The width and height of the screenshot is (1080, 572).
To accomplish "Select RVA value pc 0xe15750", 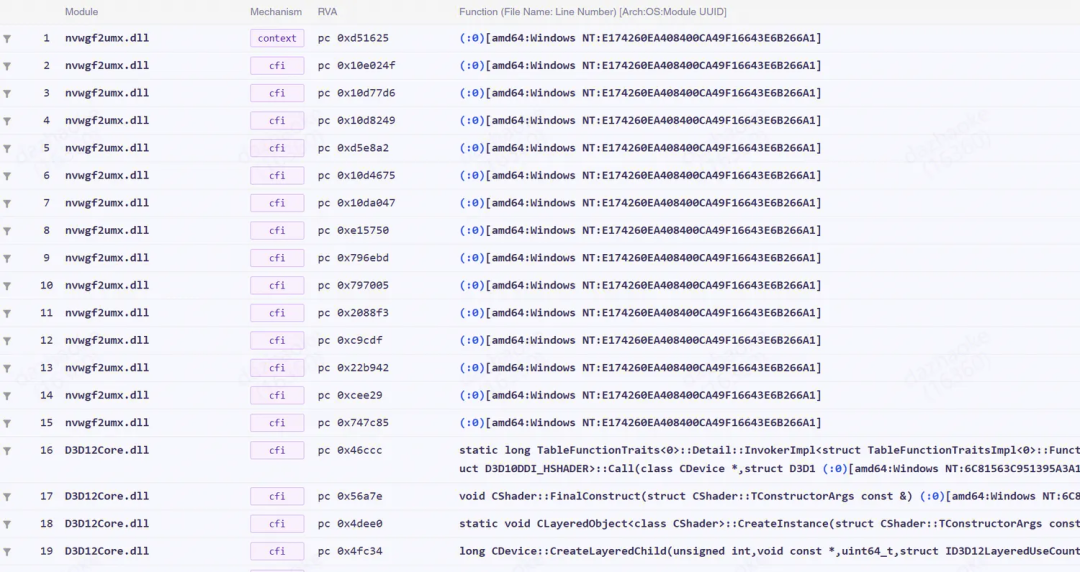I will [x=353, y=230].
